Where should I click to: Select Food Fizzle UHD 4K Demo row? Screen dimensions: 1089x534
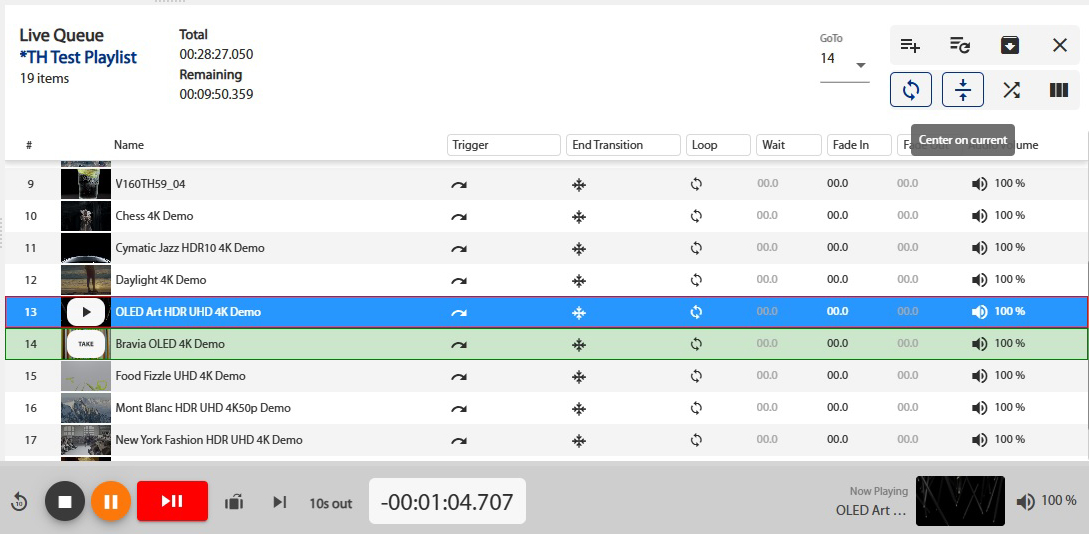click(546, 376)
